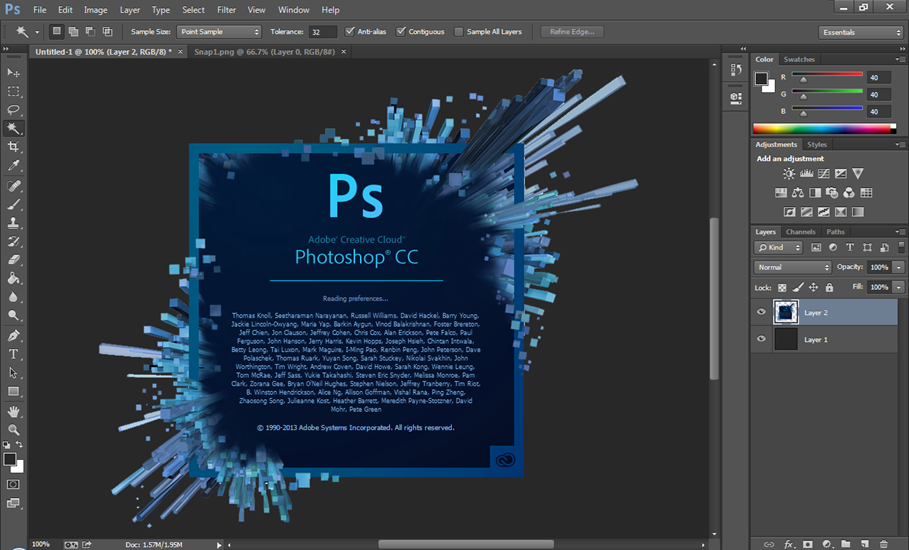
Task: Open the Image menu
Action: click(x=95, y=10)
